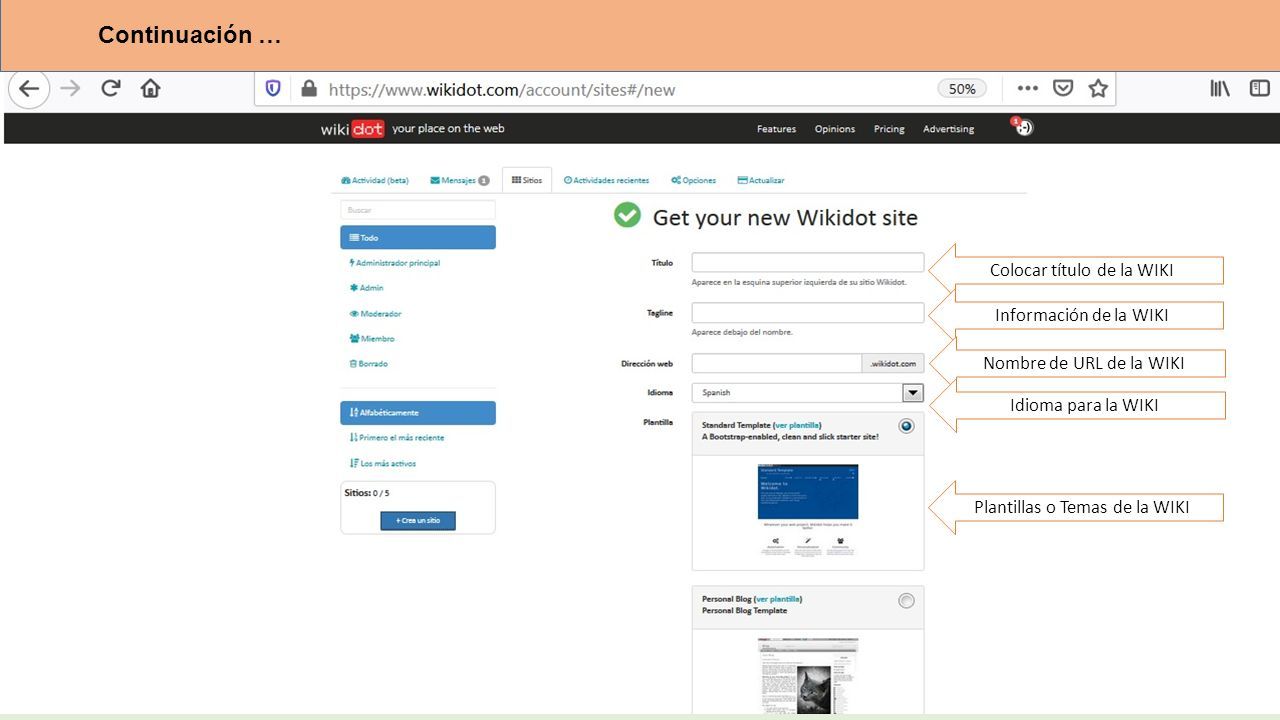Open the Actividades recientes tab
The width and height of the screenshot is (1280, 720).
[x=606, y=180]
